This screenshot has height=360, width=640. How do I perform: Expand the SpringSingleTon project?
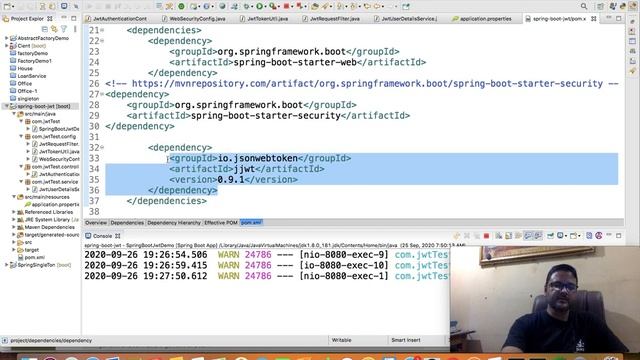(7, 265)
